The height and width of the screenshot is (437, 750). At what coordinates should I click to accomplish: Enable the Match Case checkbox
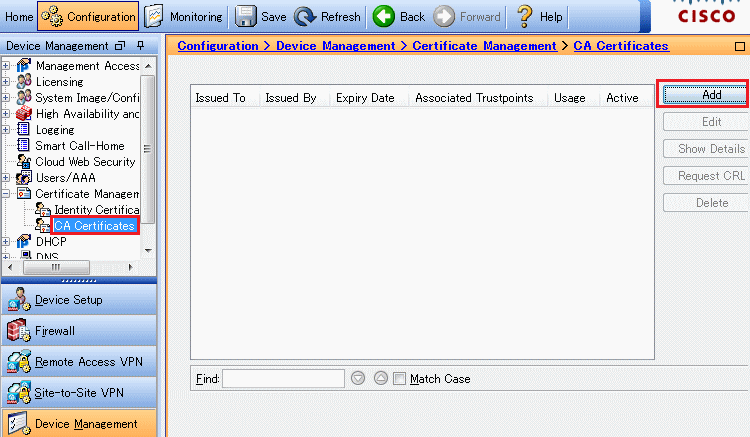[399, 379]
